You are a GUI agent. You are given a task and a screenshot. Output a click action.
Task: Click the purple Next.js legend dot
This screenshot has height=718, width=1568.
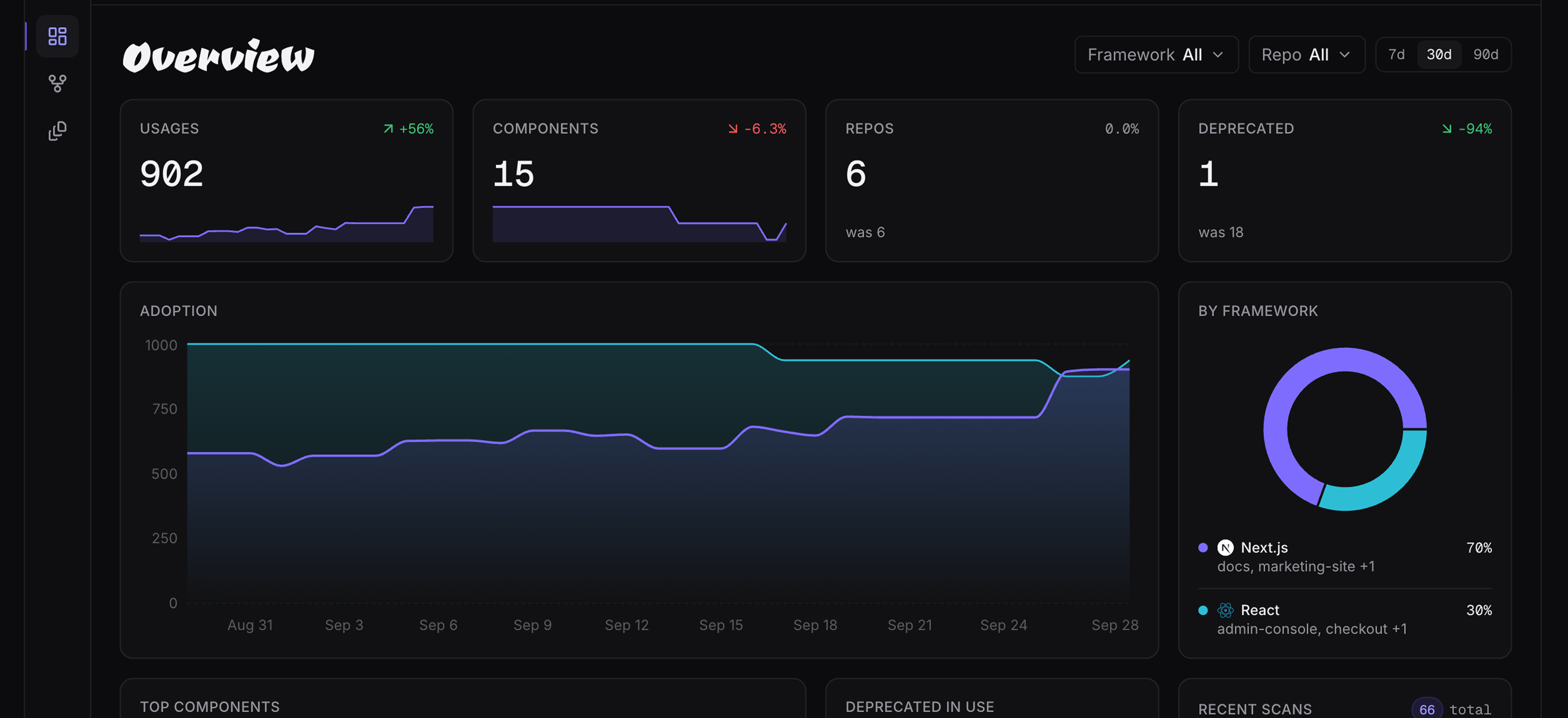click(x=1203, y=548)
